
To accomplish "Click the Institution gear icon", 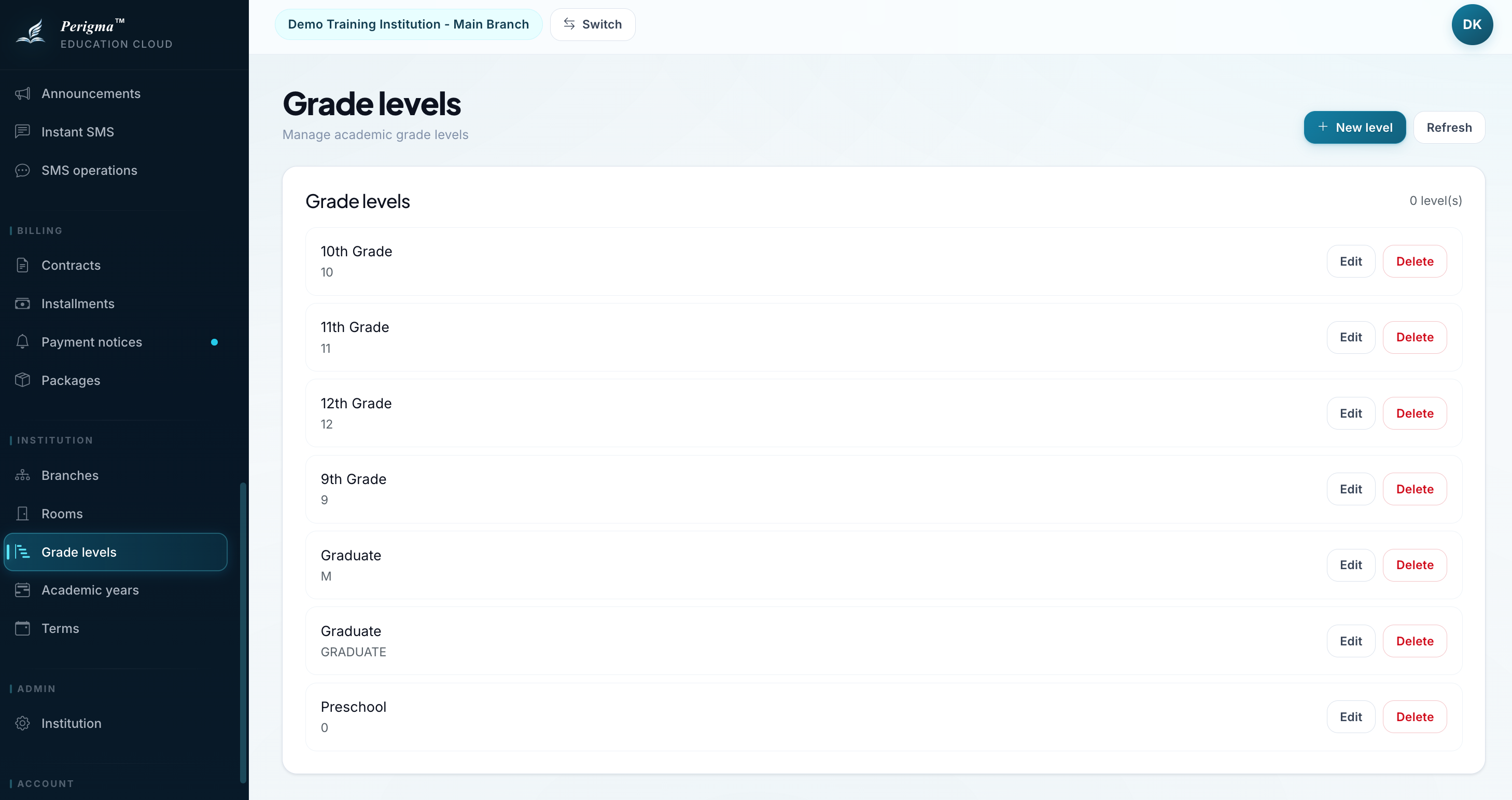I will 22,723.
